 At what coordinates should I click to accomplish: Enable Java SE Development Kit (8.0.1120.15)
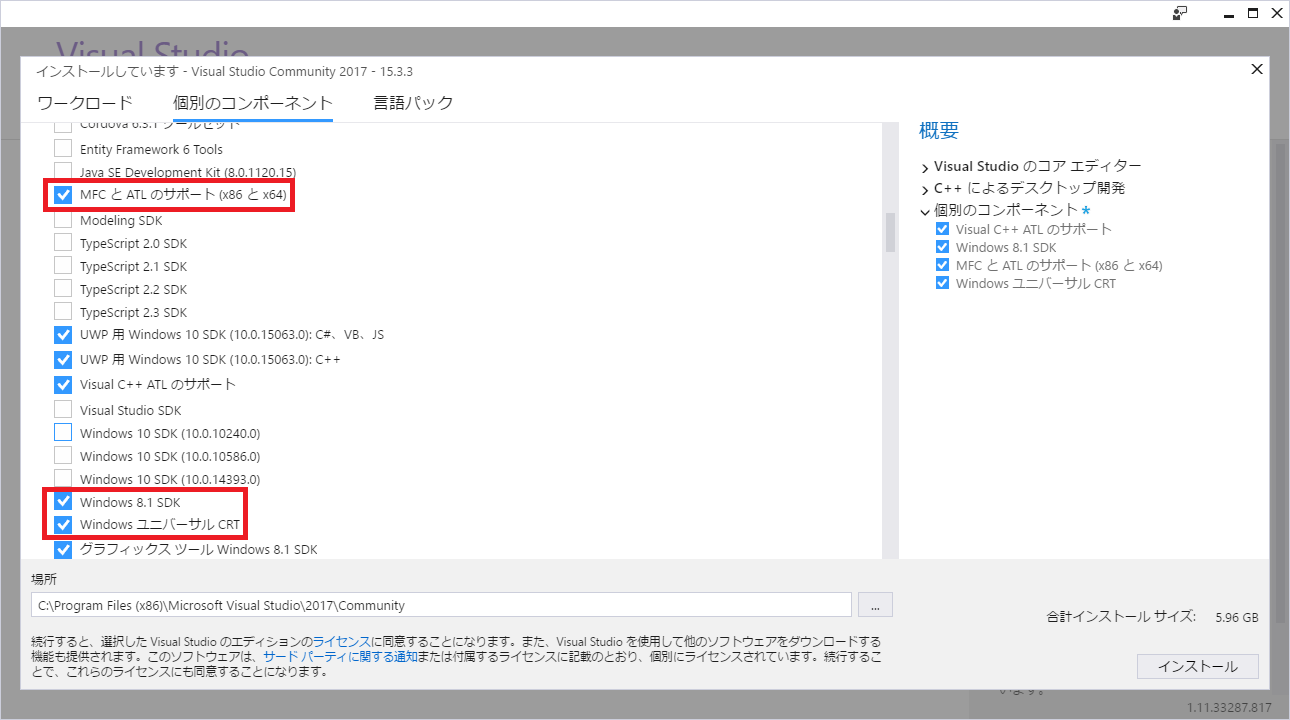pos(63,172)
